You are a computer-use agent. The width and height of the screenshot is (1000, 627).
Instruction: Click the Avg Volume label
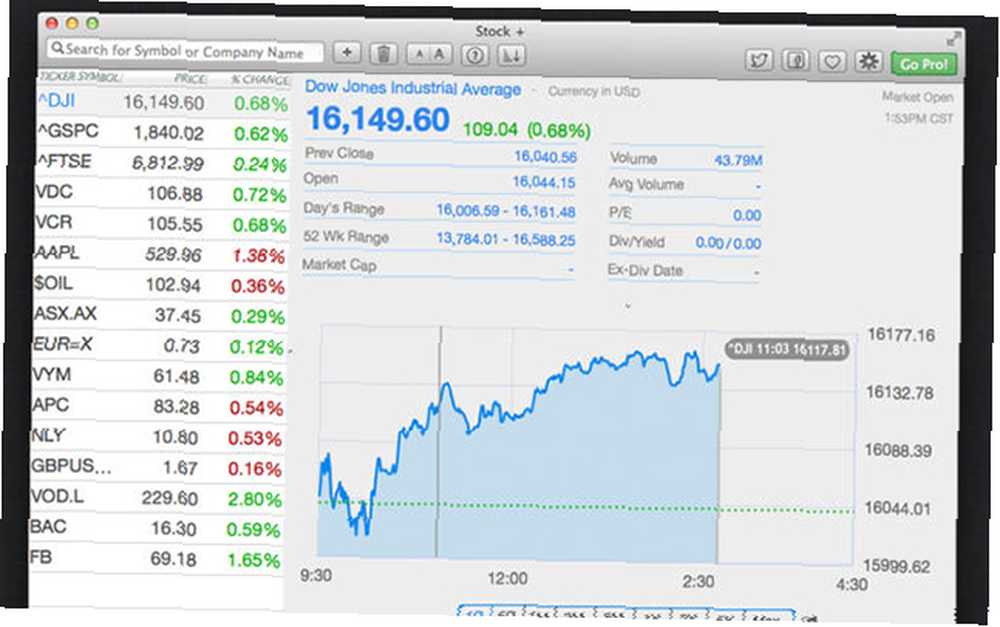tap(646, 184)
